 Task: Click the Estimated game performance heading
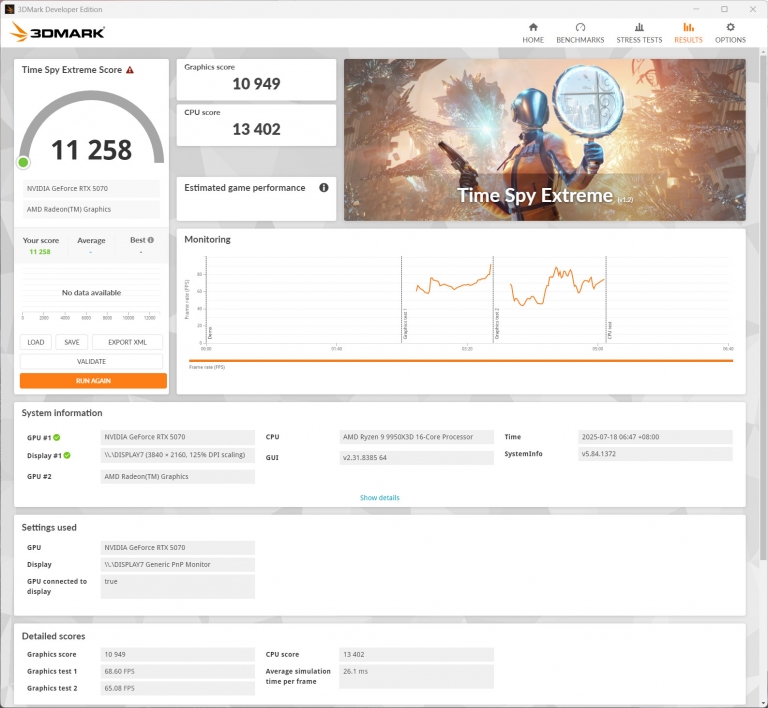point(244,188)
